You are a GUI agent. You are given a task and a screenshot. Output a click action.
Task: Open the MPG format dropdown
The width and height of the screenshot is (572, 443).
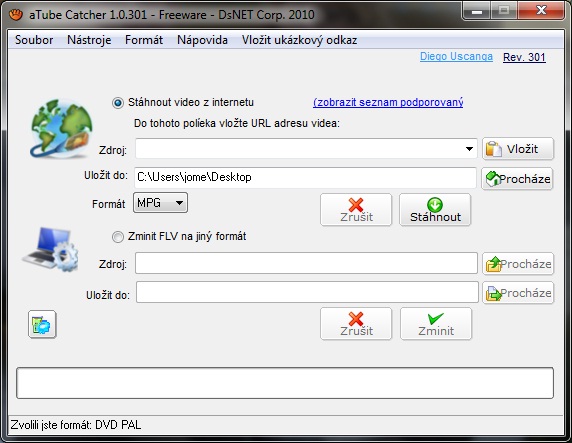tap(161, 203)
